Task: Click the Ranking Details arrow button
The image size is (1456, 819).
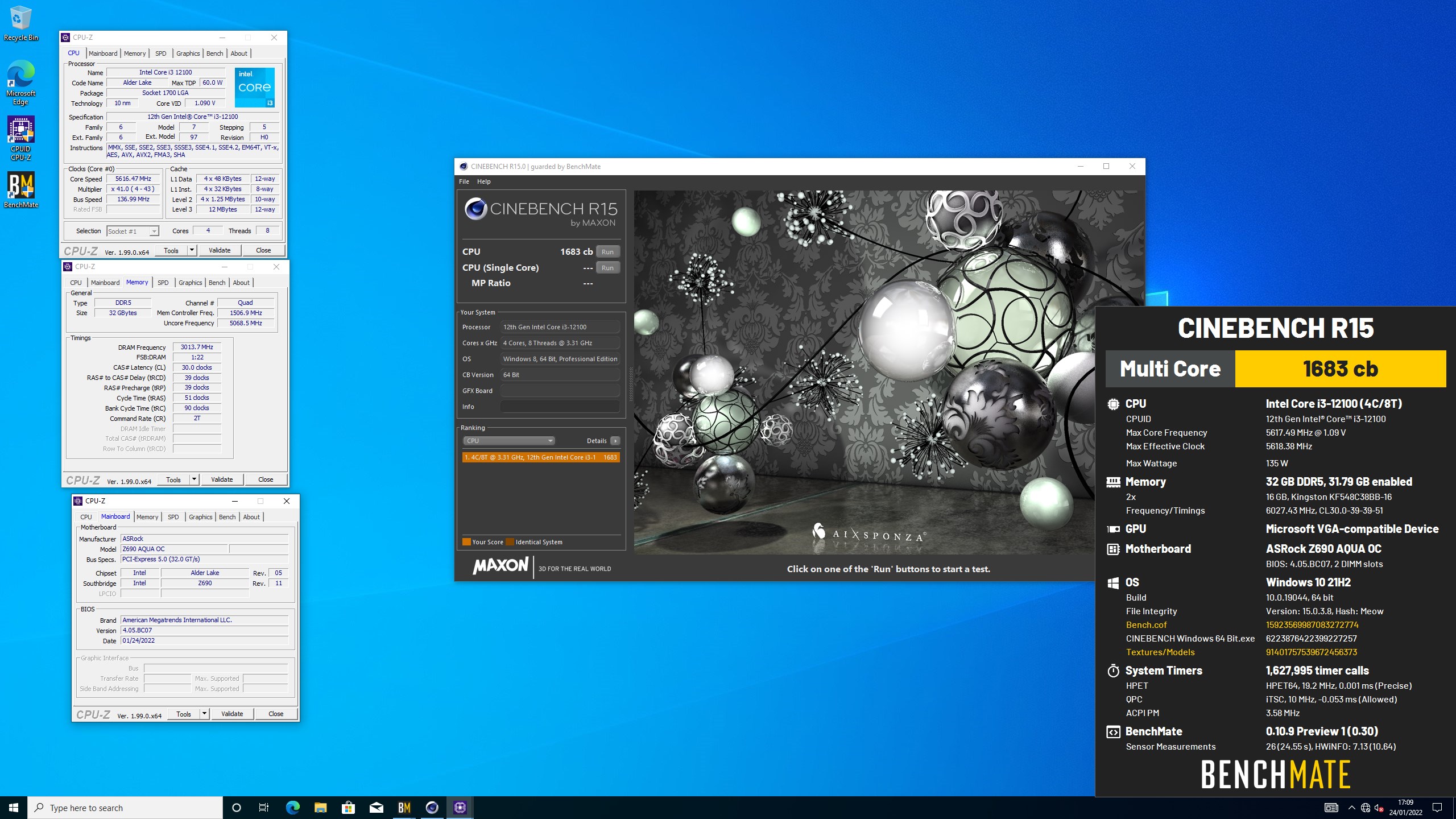Action: click(615, 441)
